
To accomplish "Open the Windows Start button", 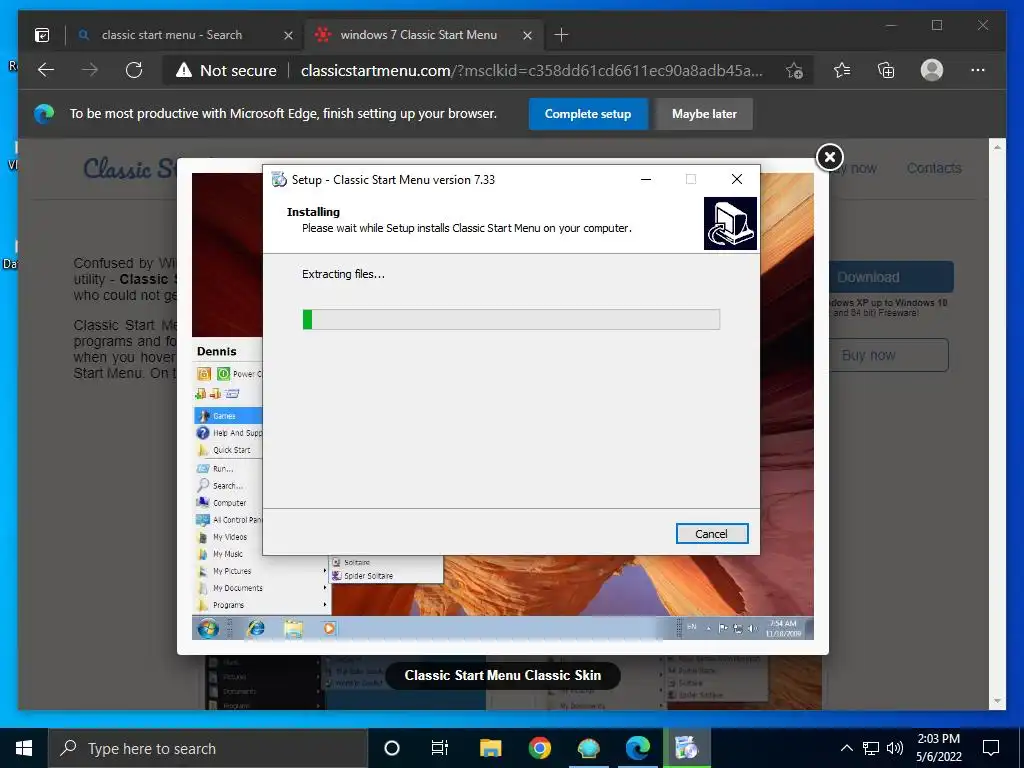I will click(24, 748).
